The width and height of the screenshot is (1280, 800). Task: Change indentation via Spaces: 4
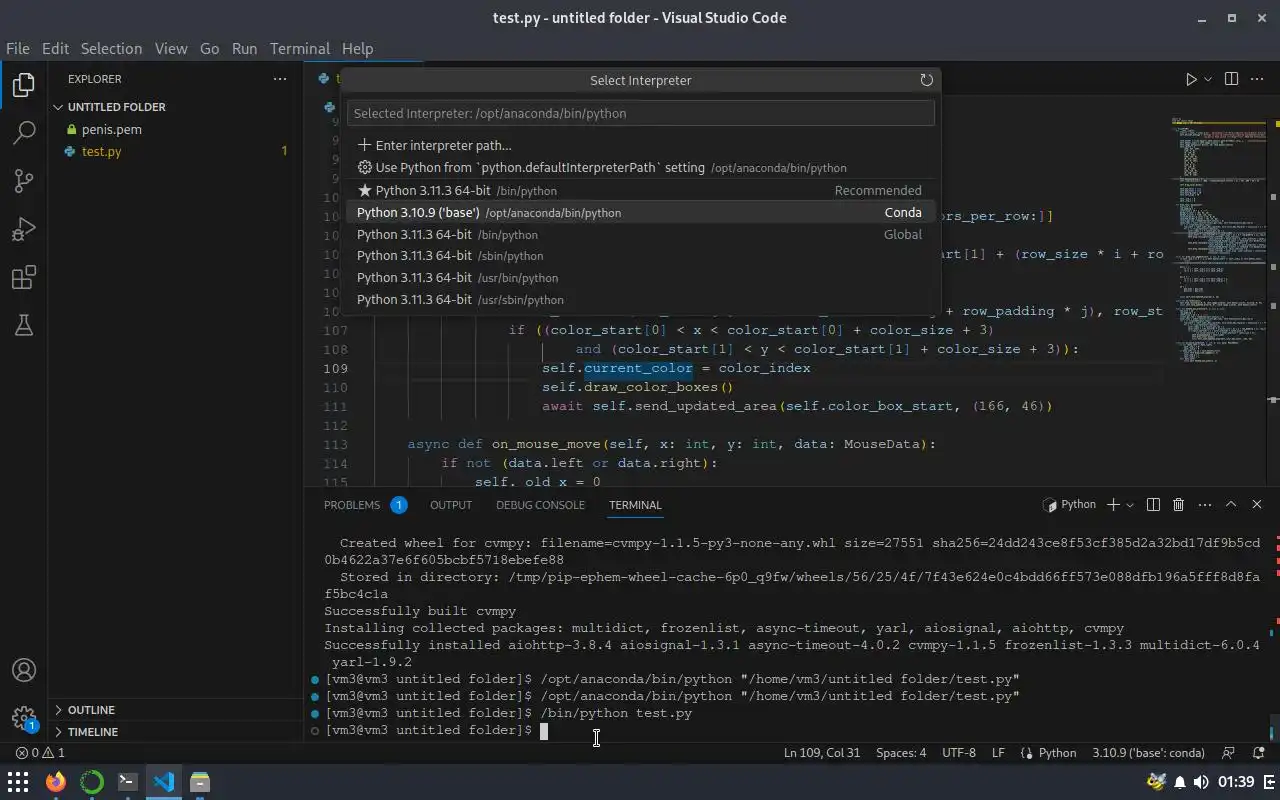(901, 753)
